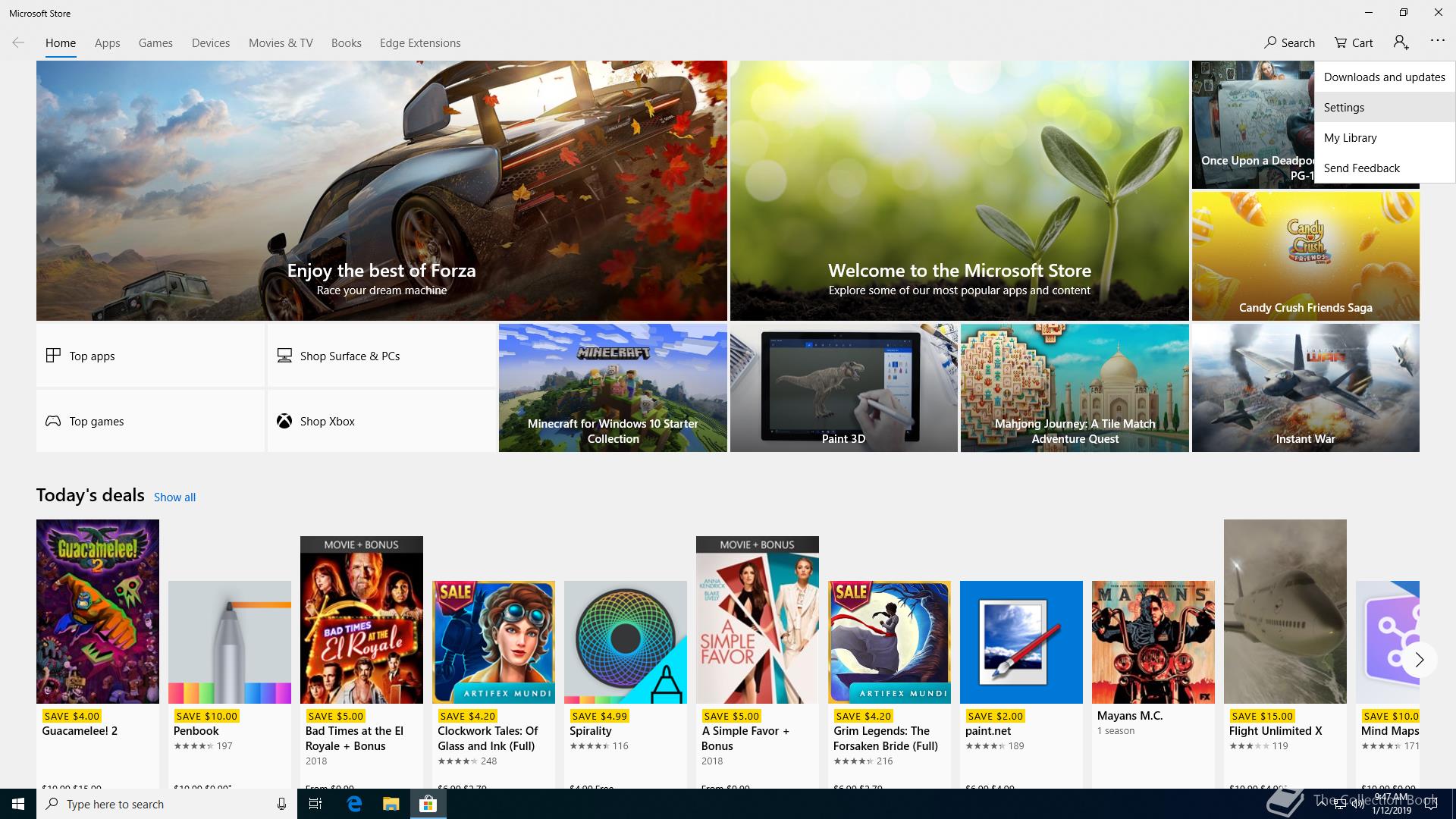1456x819 pixels.
Task: Click the Cortana microphone icon
Action: tap(281, 804)
